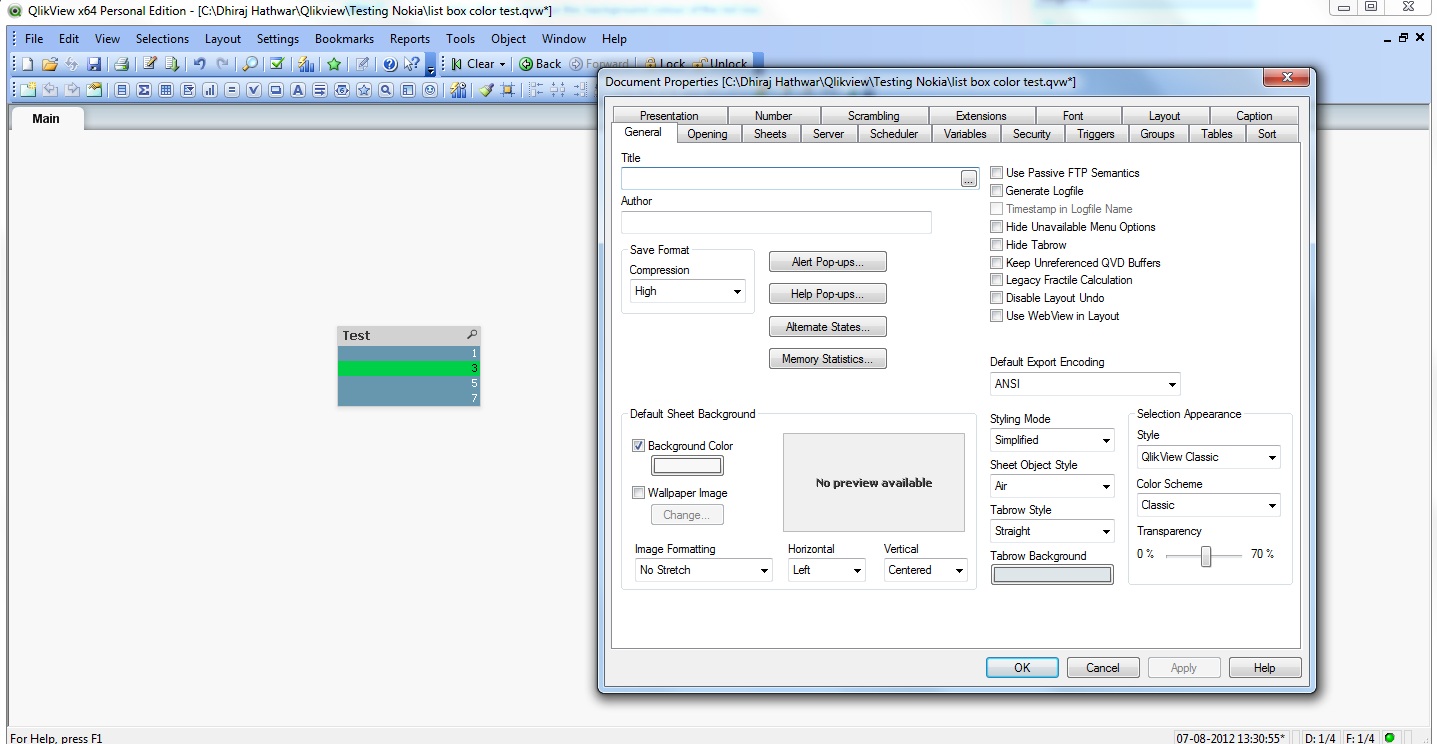Click the Transparency slider handle
The height and width of the screenshot is (744, 1437).
click(1206, 556)
